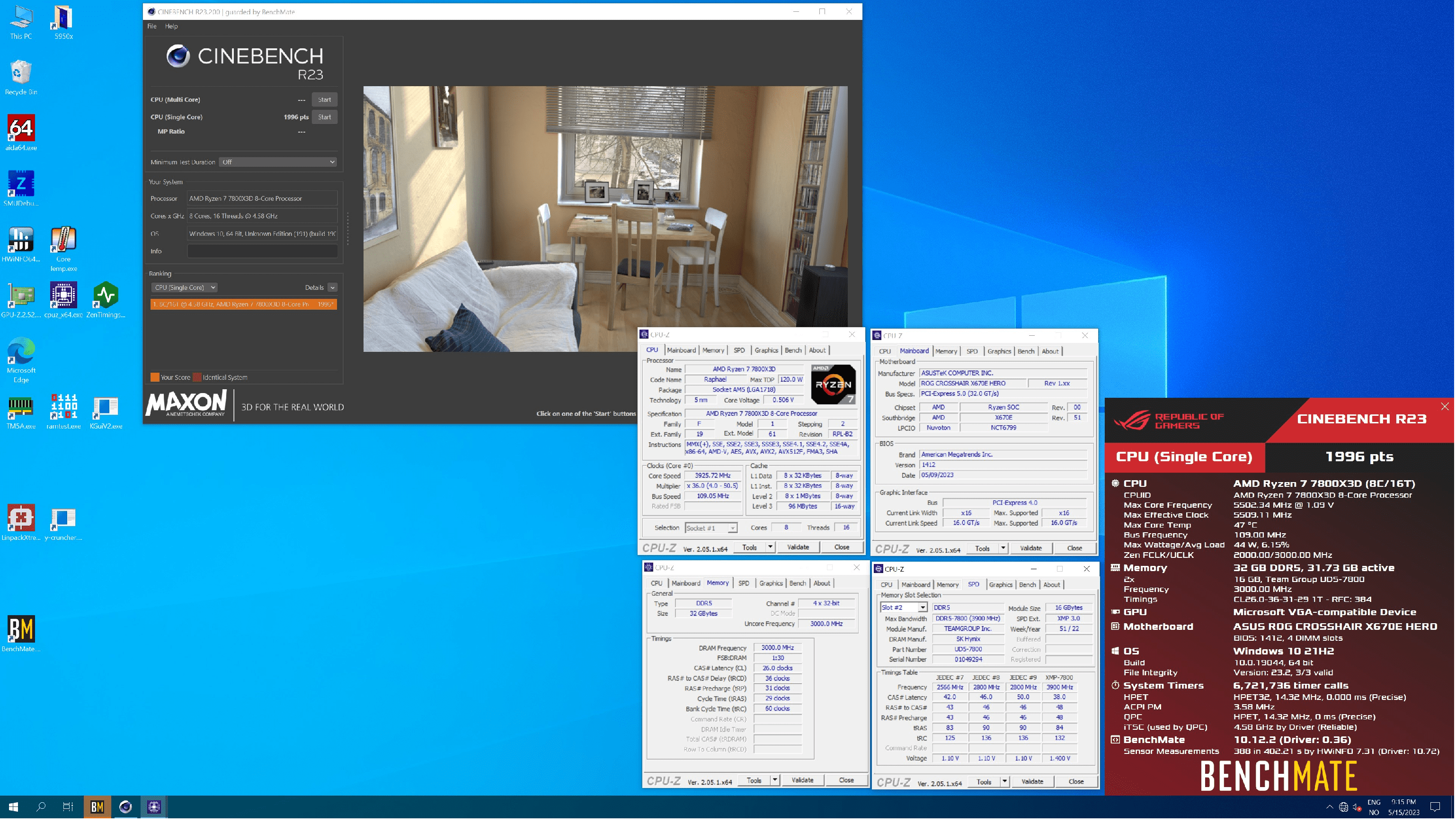Launch LinpackXtreme desktop icon
This screenshot has height=824, width=1456.
pyautogui.click(x=21, y=524)
